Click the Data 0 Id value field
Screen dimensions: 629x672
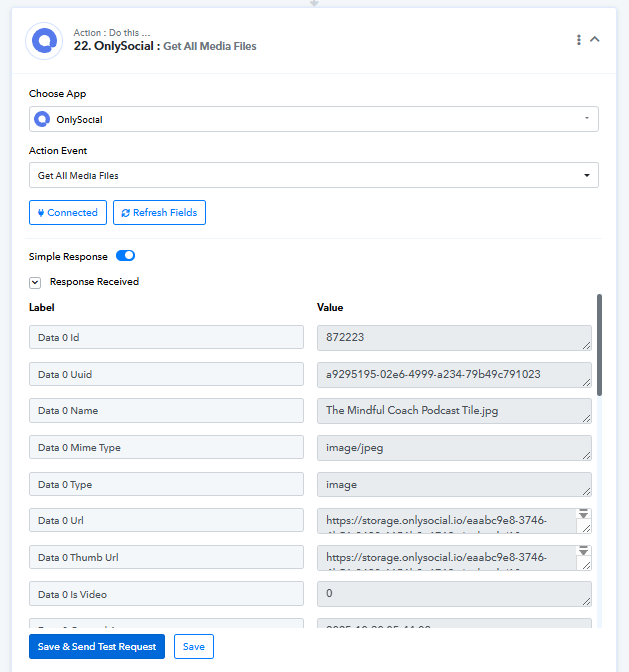coord(450,338)
